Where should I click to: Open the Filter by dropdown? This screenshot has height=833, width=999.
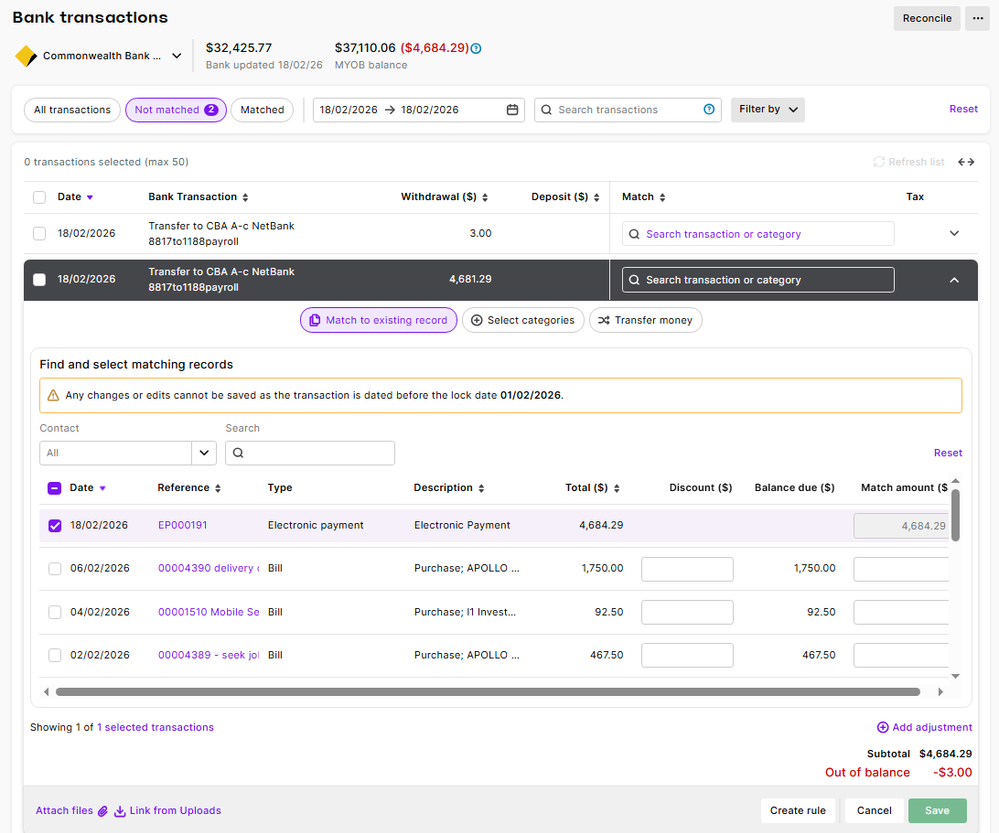(x=767, y=110)
